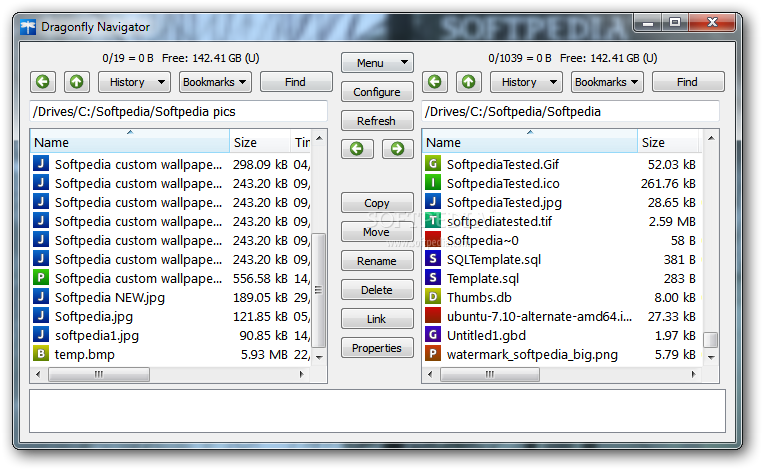Click S icon of Template.sql
763x470 pixels.
point(433,278)
